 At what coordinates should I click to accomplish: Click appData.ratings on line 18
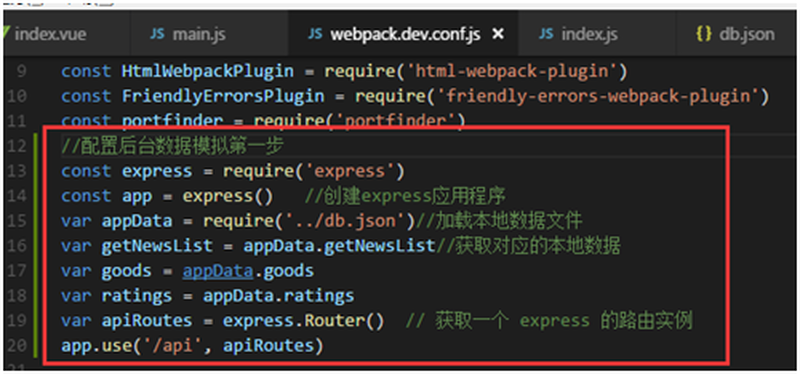[x=279, y=296]
